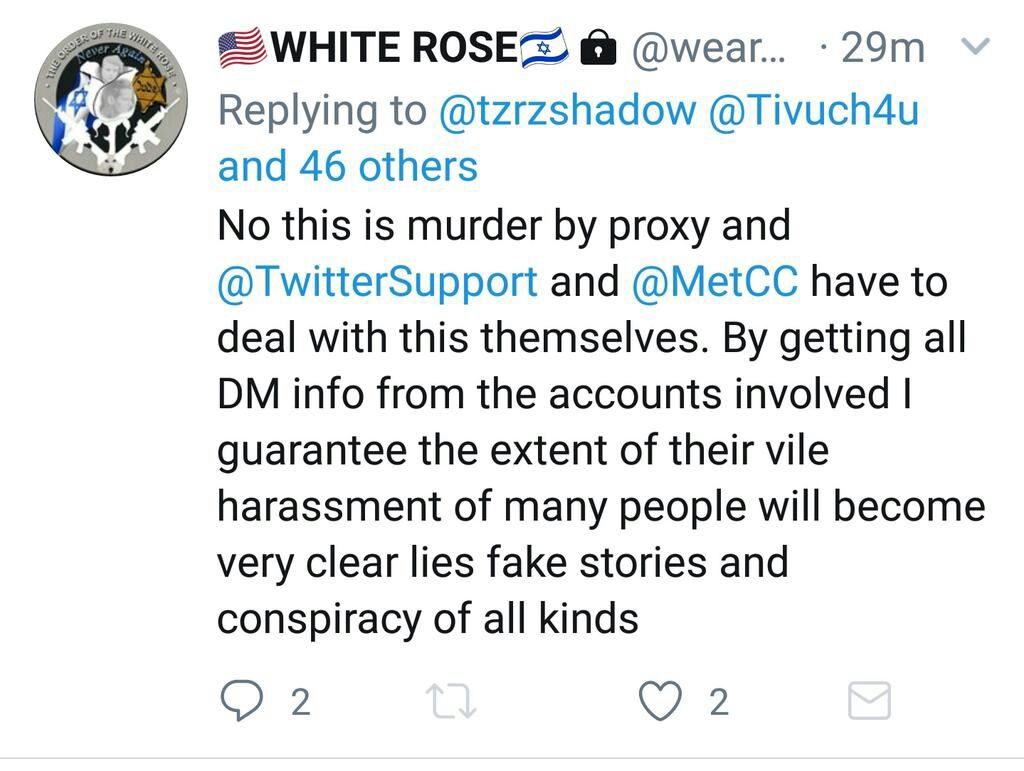Viewport: 1024px width, 771px height.
Task: Click the American flag emoji in name
Action: 242,48
